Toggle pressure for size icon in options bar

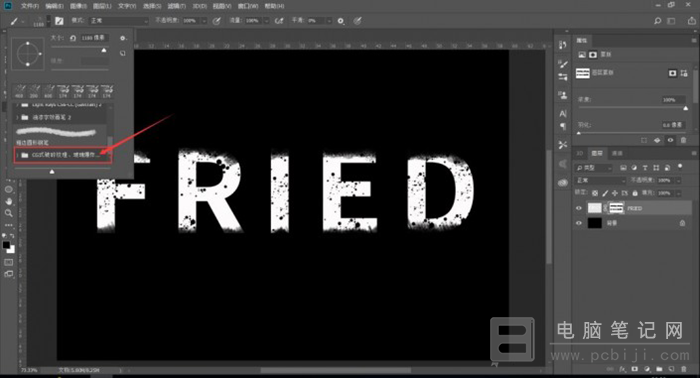tap(358, 21)
